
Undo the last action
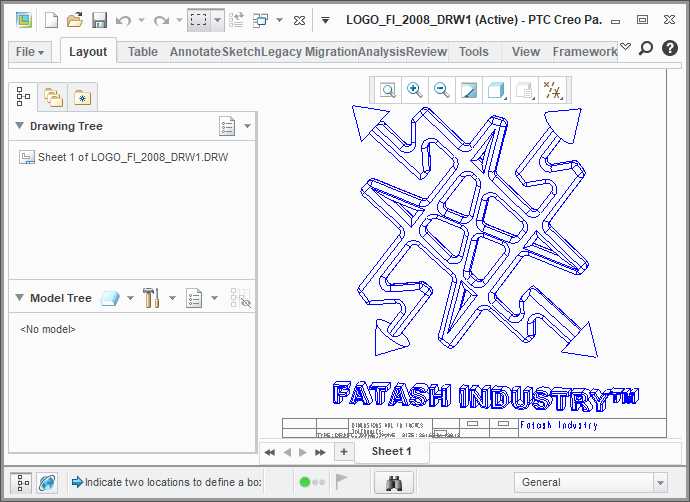[x=124, y=20]
